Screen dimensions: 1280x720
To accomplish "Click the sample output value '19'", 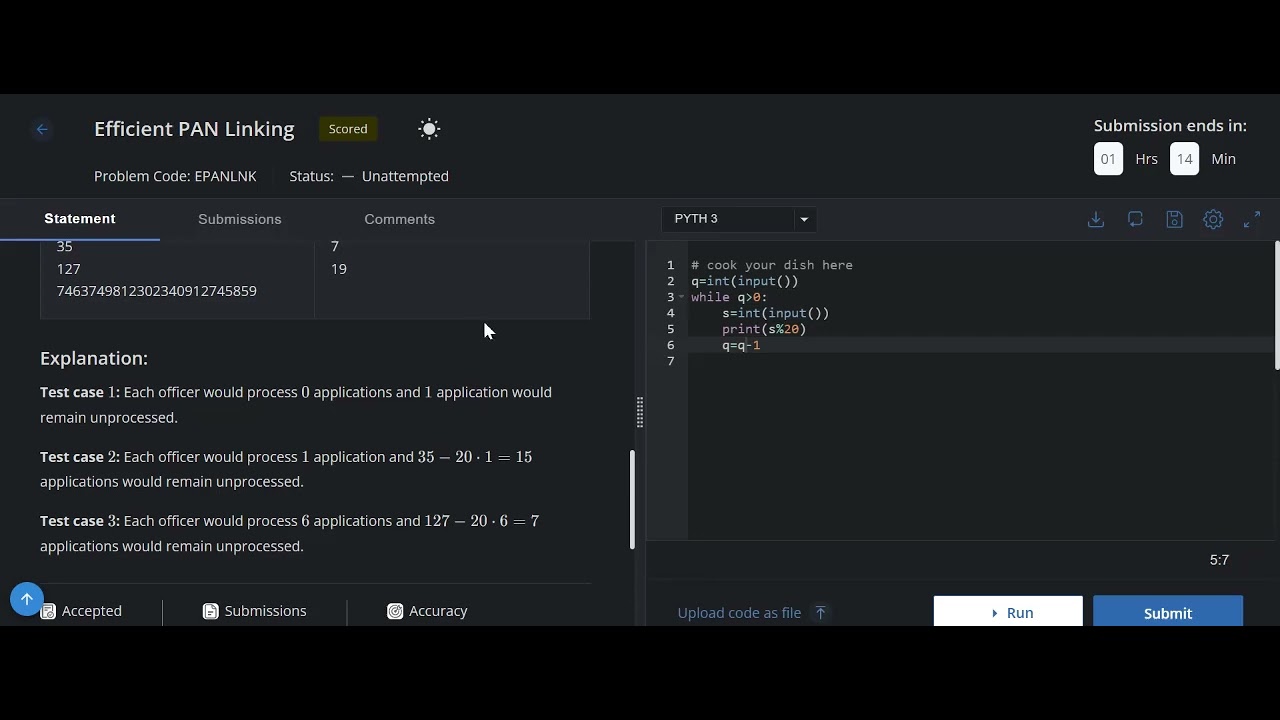I will [339, 269].
